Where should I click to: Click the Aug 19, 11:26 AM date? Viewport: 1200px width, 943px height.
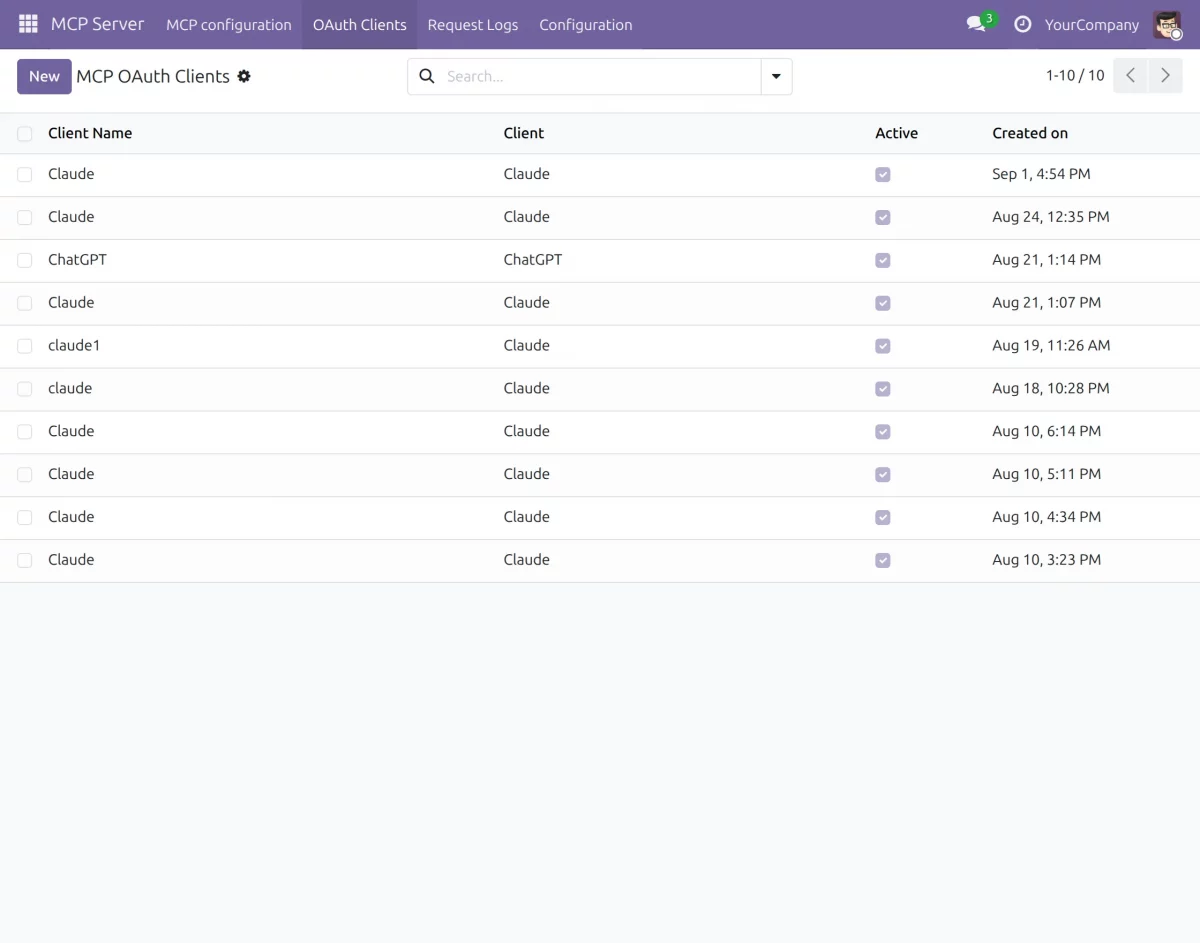click(x=1051, y=346)
